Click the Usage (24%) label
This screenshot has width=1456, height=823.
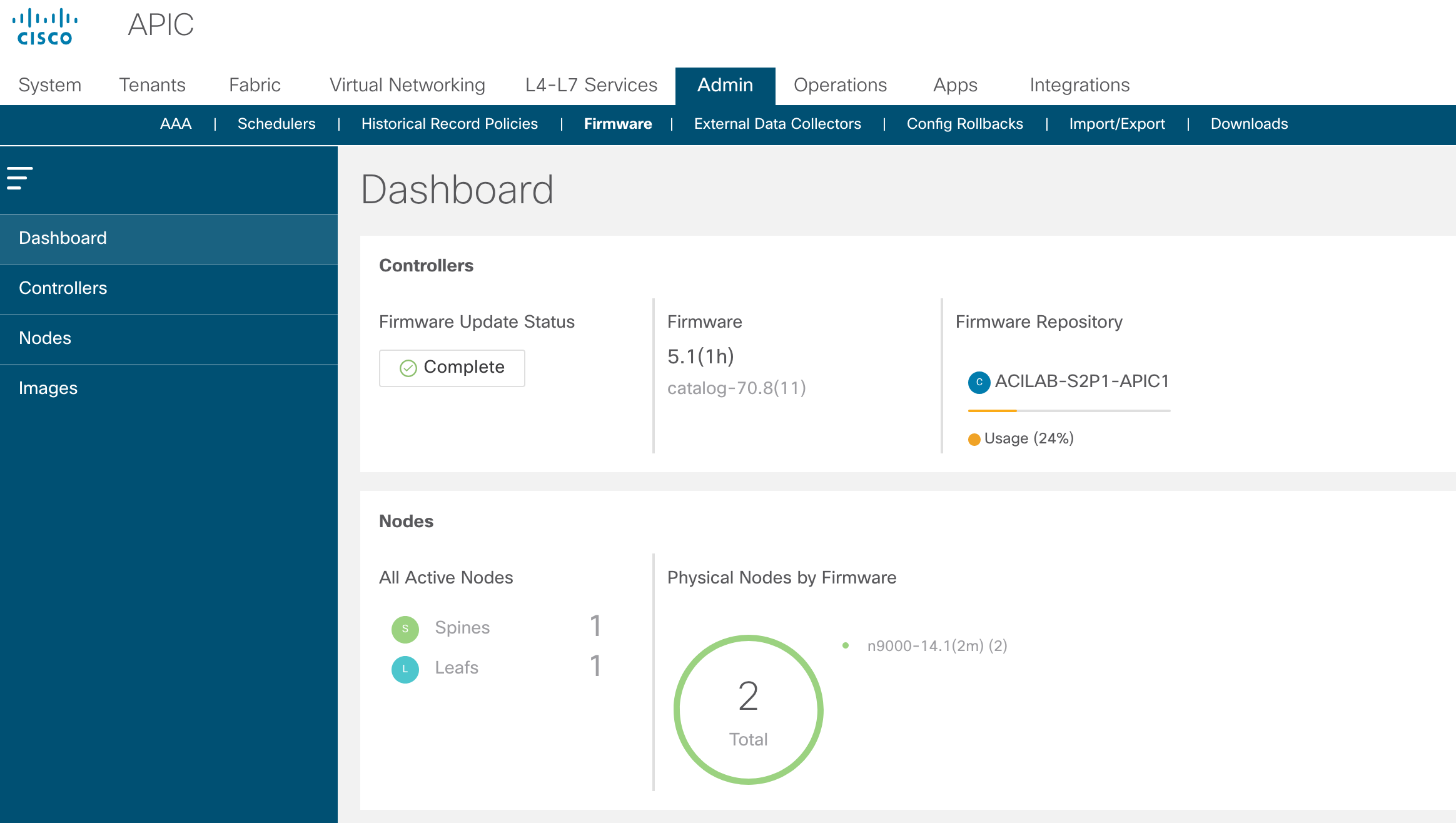(1029, 438)
